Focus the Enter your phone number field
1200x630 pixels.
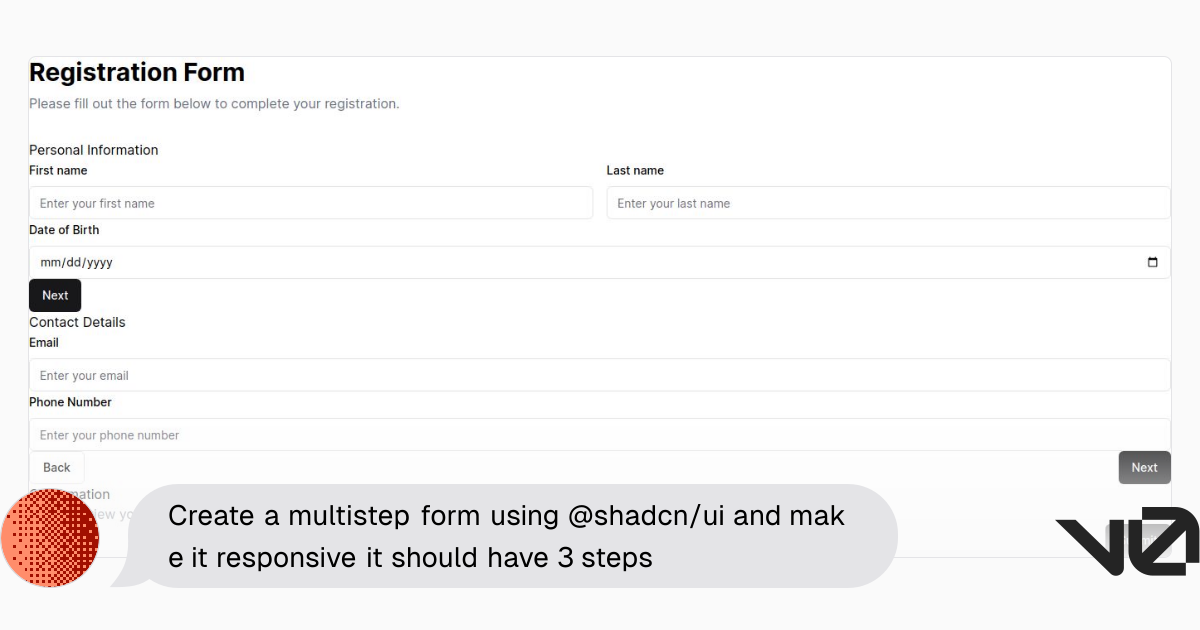pos(599,435)
